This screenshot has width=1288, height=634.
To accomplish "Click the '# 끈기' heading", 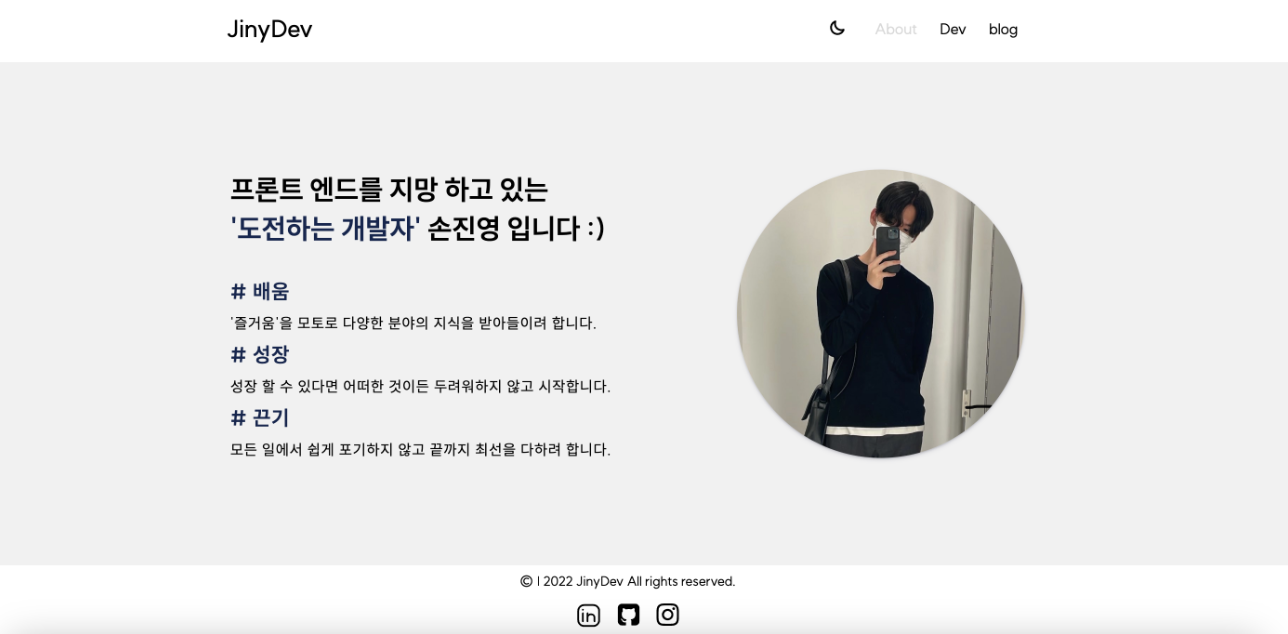I will [260, 417].
